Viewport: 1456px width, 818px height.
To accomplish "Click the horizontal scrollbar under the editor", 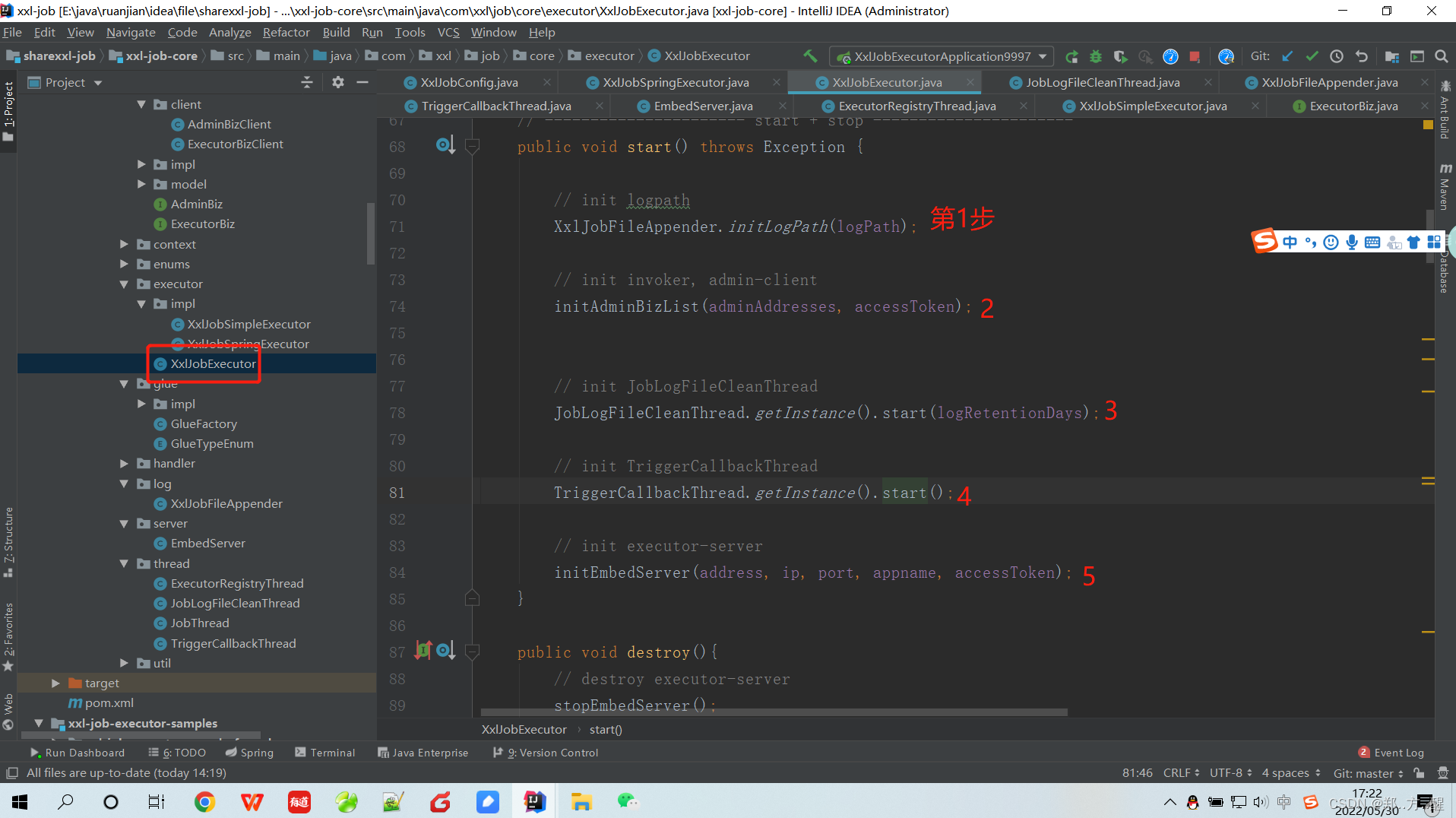I will 774,712.
